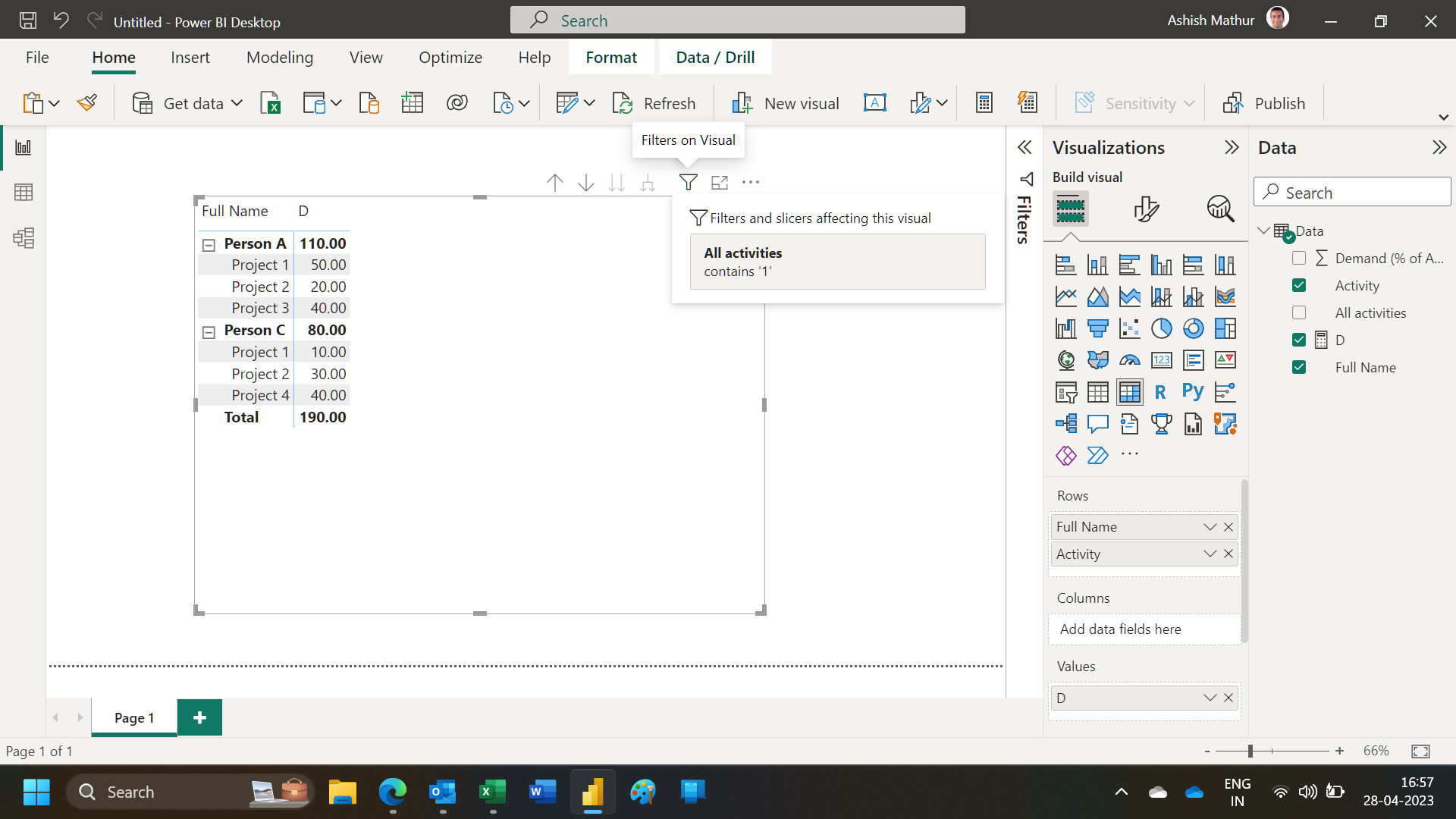Click the fields Search box in Data pane
The width and height of the screenshot is (1456, 819).
click(1352, 193)
